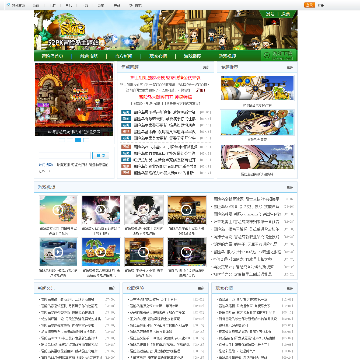
Task: Click the lava boss slideshow image
Action: click(x=74, y=99)
